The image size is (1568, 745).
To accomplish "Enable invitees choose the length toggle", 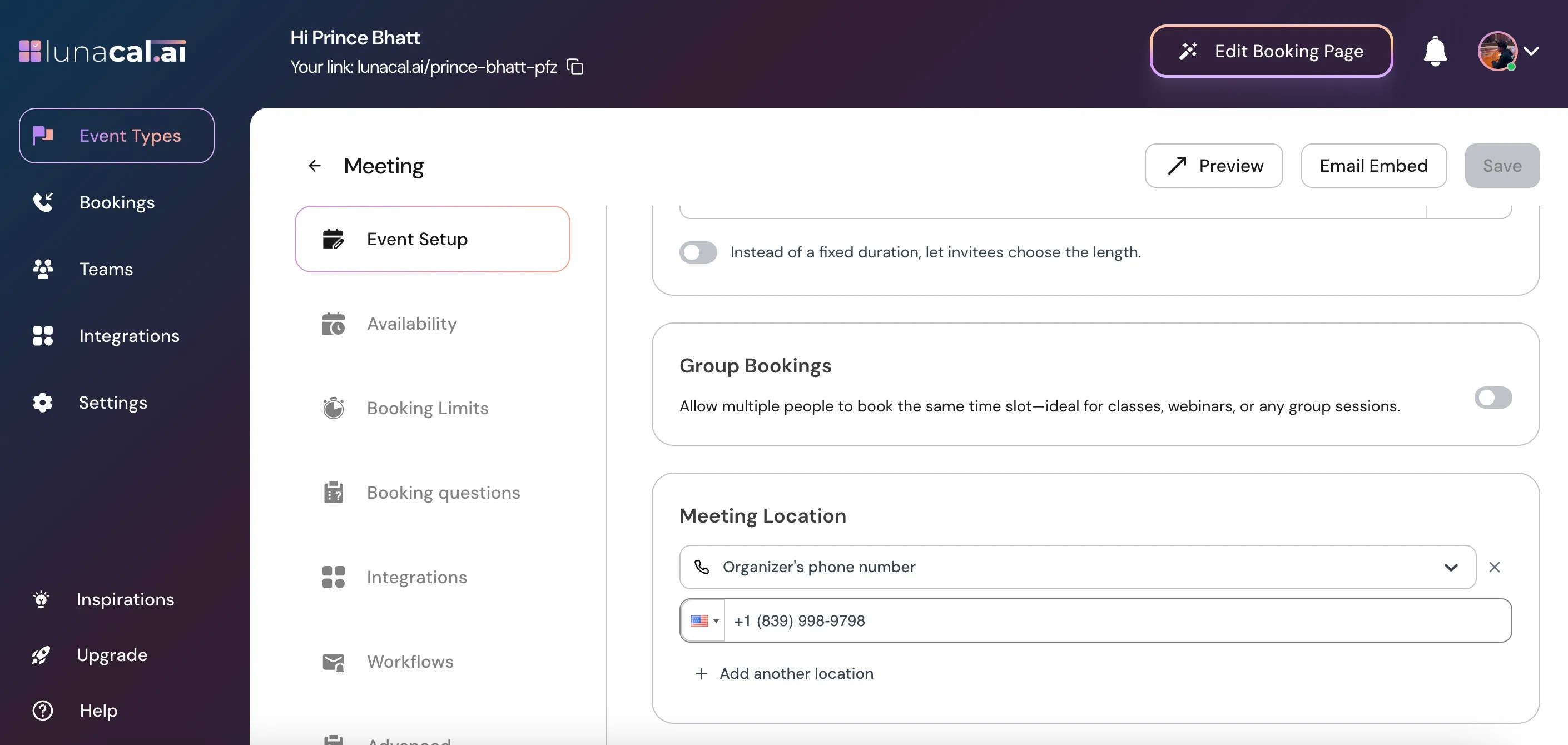I will pyautogui.click(x=698, y=252).
